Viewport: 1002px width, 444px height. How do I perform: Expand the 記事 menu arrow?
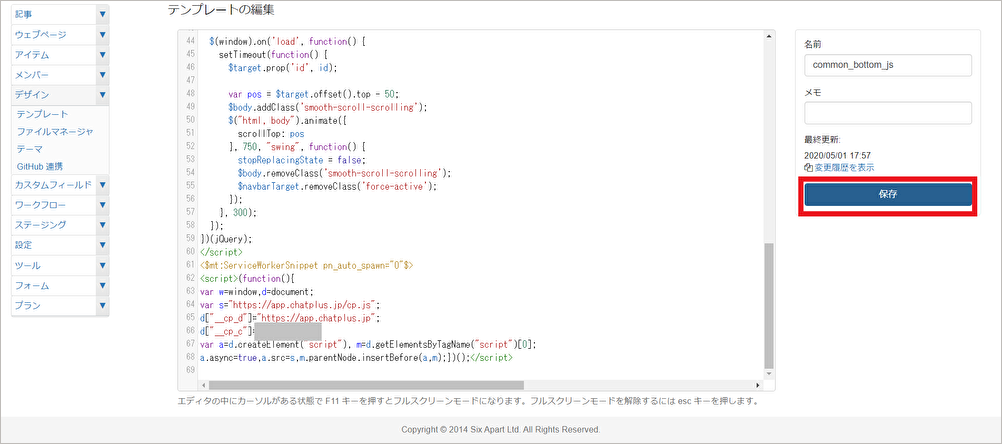[x=102, y=14]
